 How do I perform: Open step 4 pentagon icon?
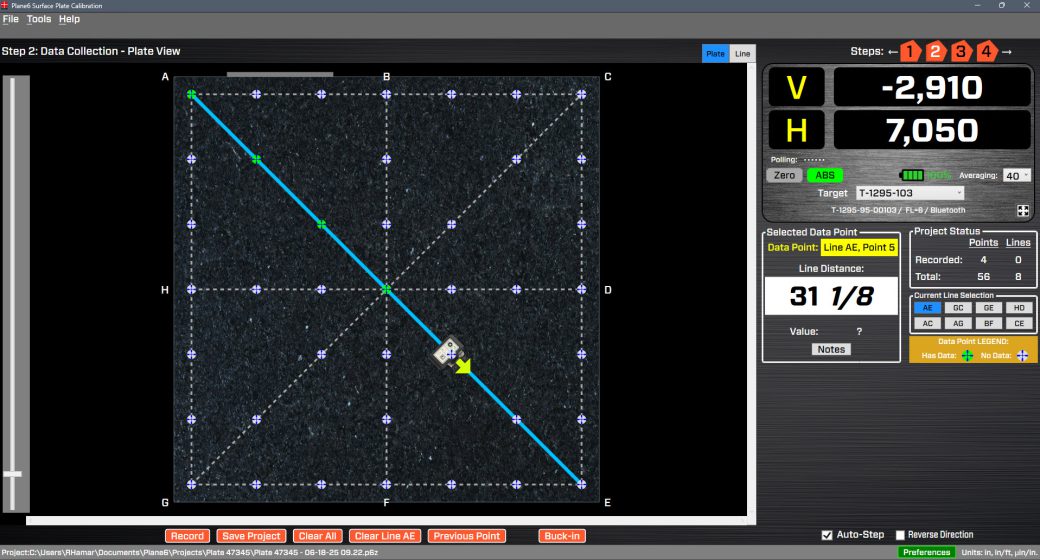986,51
